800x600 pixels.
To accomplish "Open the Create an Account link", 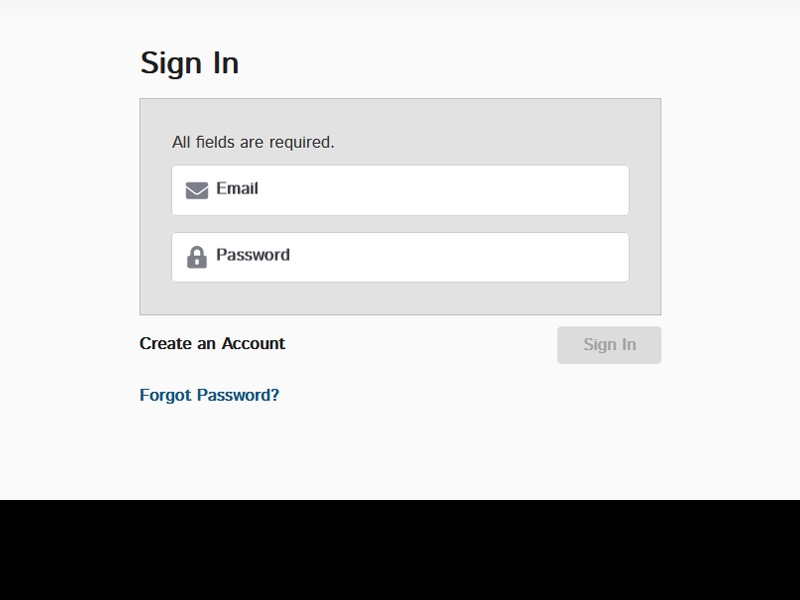I will click(212, 343).
